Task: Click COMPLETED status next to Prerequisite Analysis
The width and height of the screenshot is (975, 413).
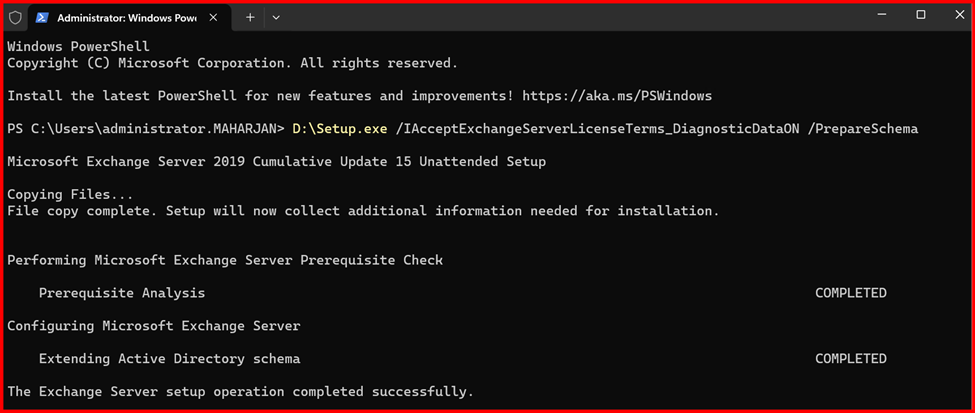Action: [x=850, y=293]
